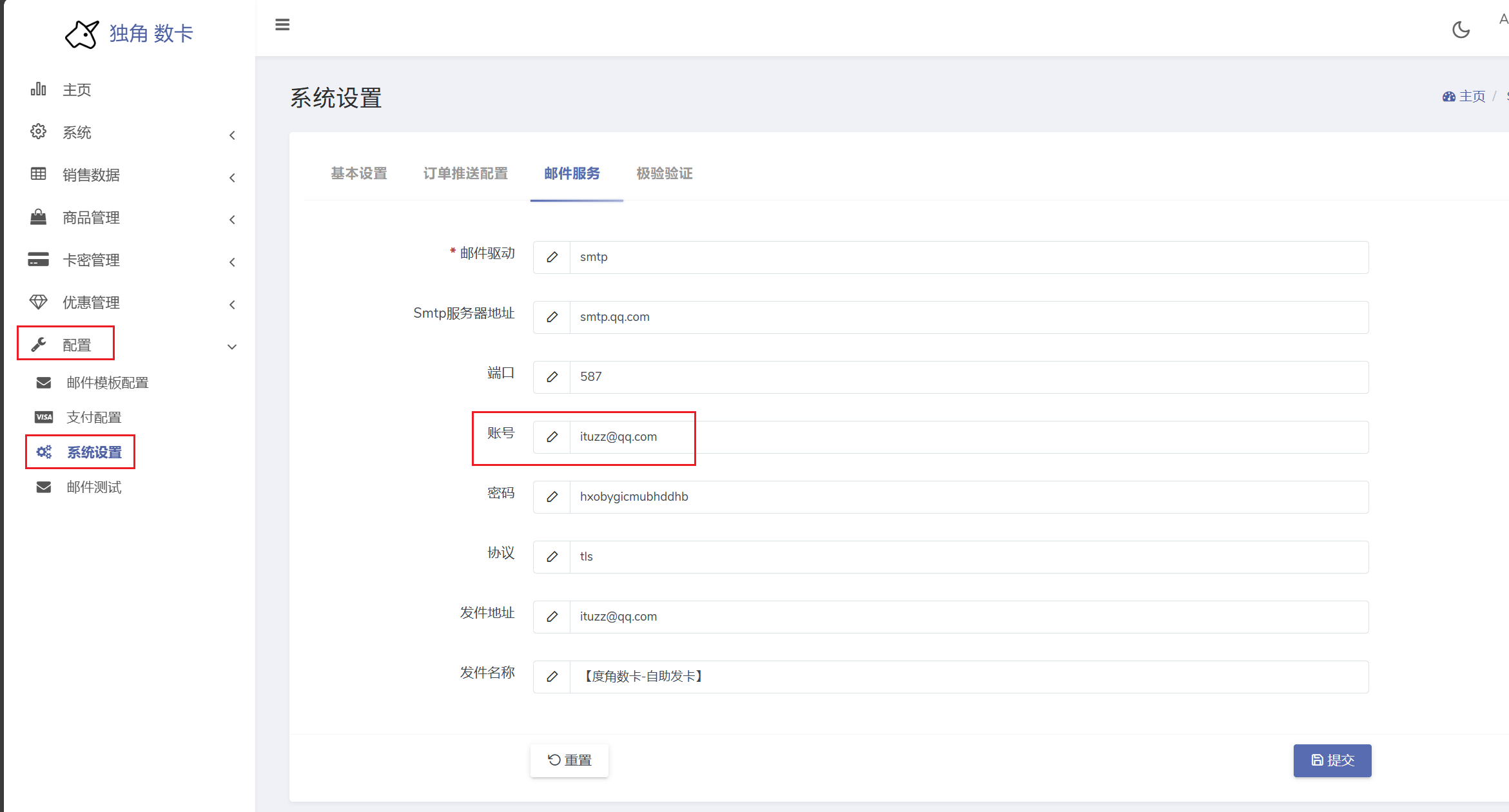The width and height of the screenshot is (1509, 812).
Task: Switch to the 基本设置 tab
Action: pyautogui.click(x=359, y=173)
